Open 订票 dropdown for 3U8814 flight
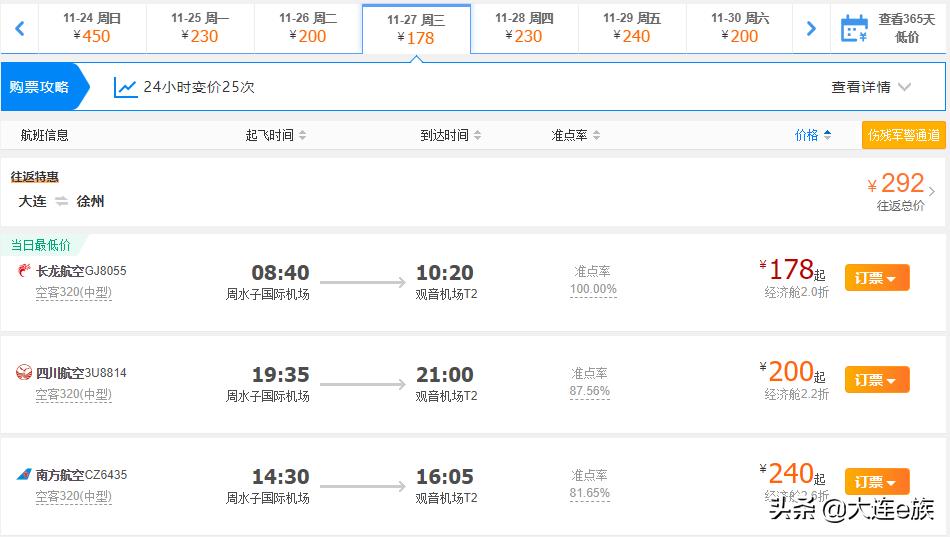Viewport: 950px width, 537px height. pyautogui.click(x=877, y=379)
